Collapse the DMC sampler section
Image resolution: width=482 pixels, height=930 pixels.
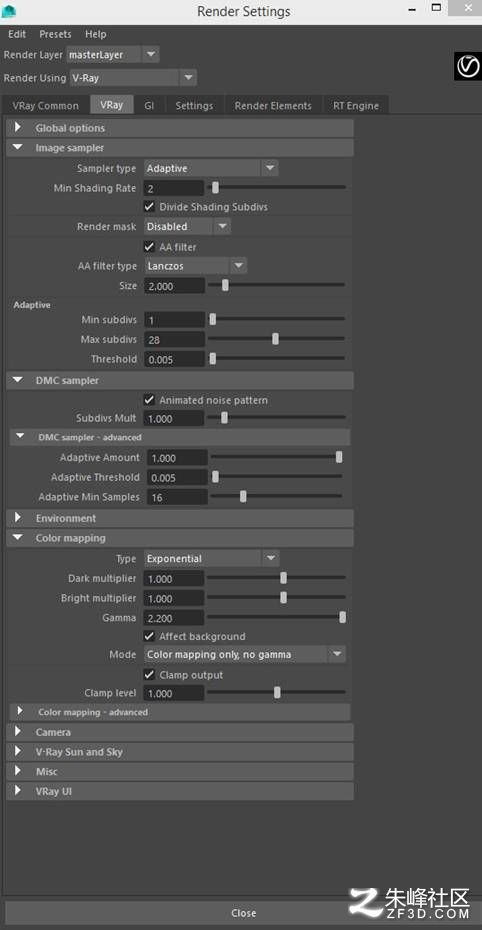click(x=180, y=381)
